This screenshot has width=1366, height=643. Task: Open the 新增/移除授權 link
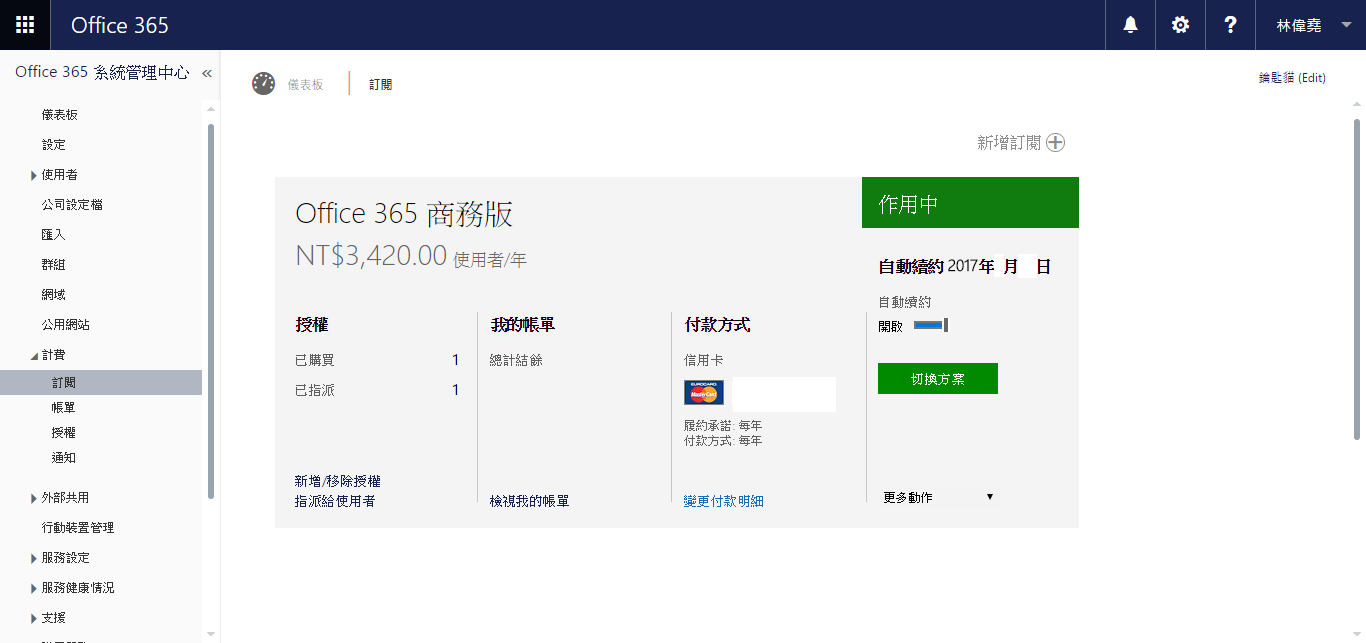coord(338,482)
